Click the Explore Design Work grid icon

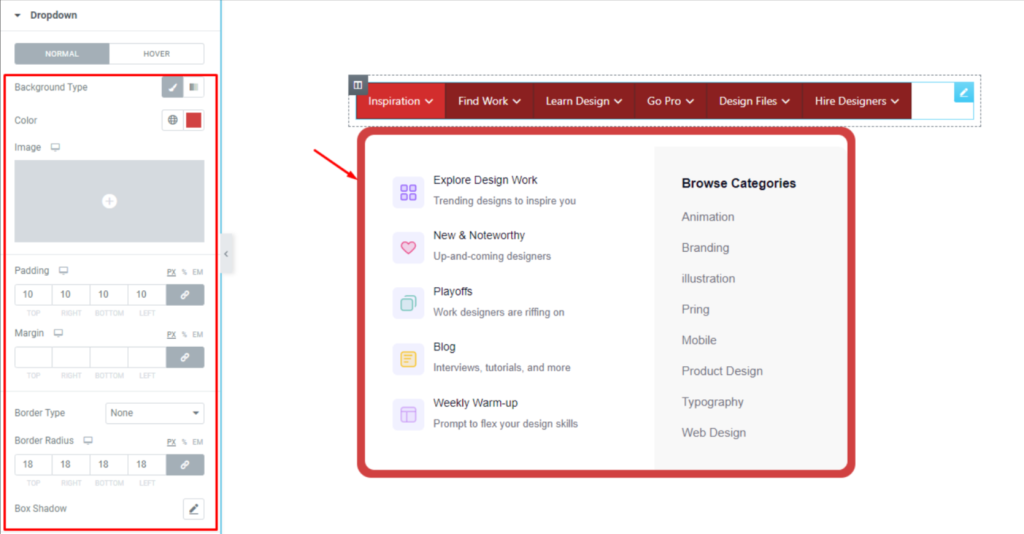click(408, 192)
